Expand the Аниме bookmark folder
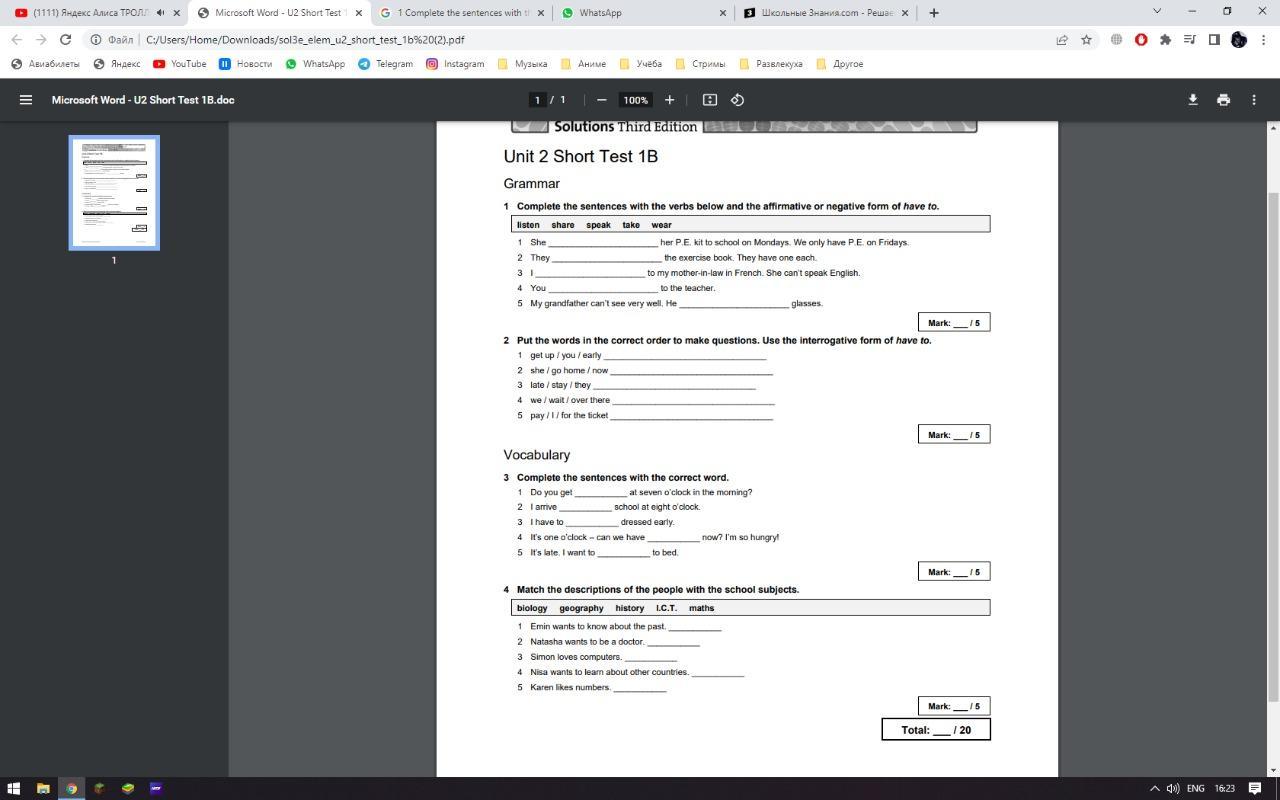1280x800 pixels. (583, 64)
